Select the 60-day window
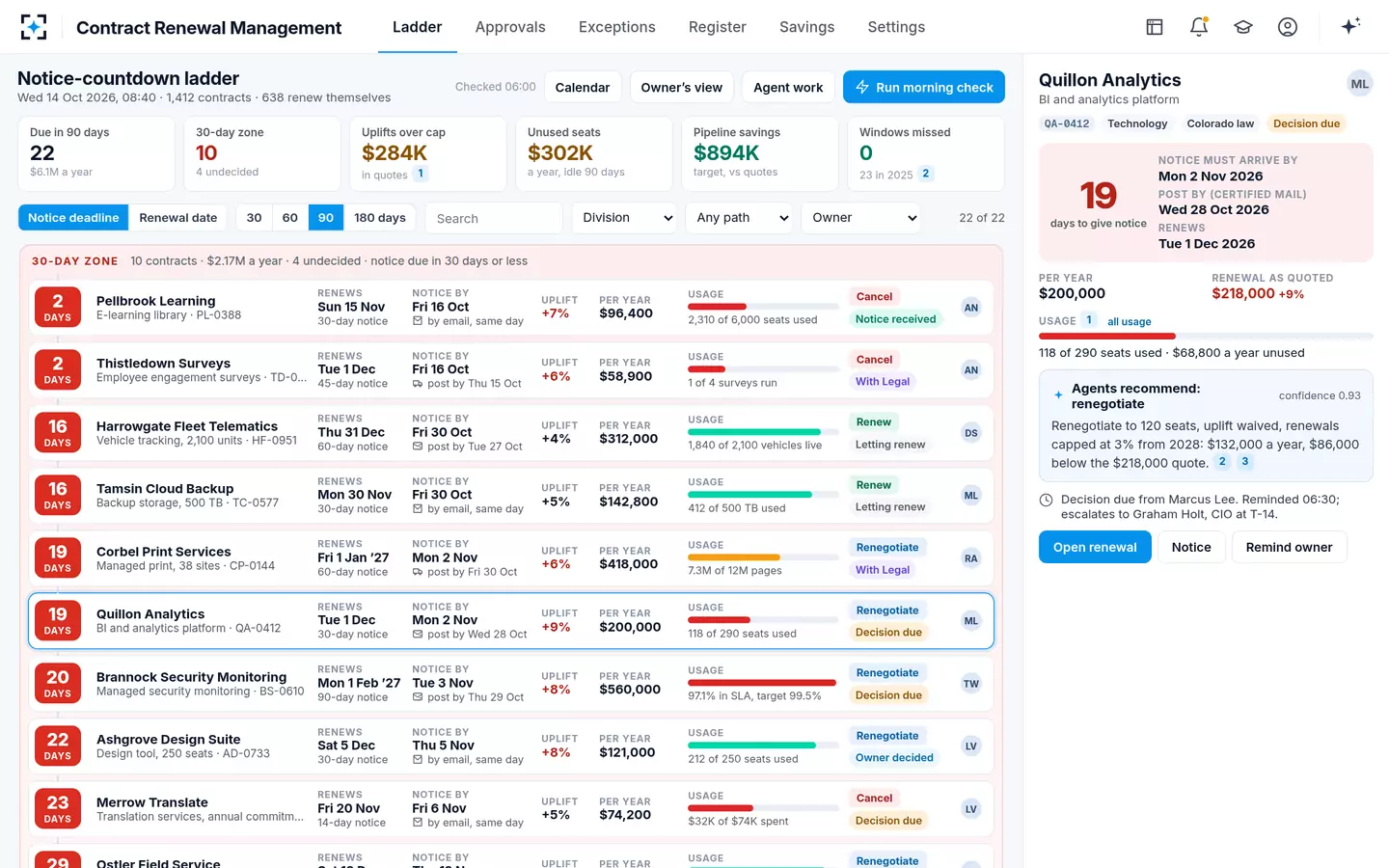The width and height of the screenshot is (1389, 868). (290, 218)
